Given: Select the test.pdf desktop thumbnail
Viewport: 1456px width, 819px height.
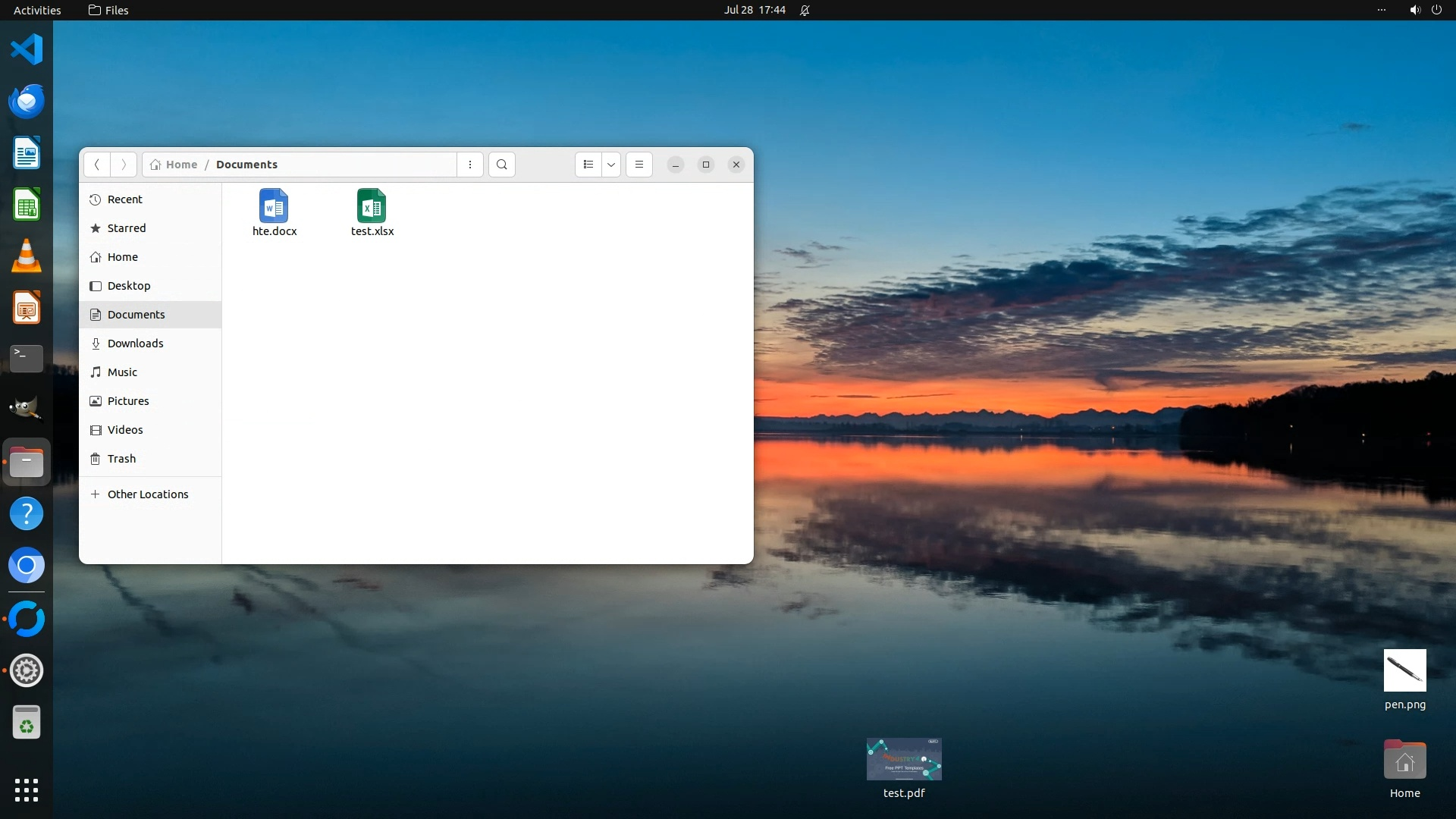Looking at the screenshot, I should click(904, 759).
